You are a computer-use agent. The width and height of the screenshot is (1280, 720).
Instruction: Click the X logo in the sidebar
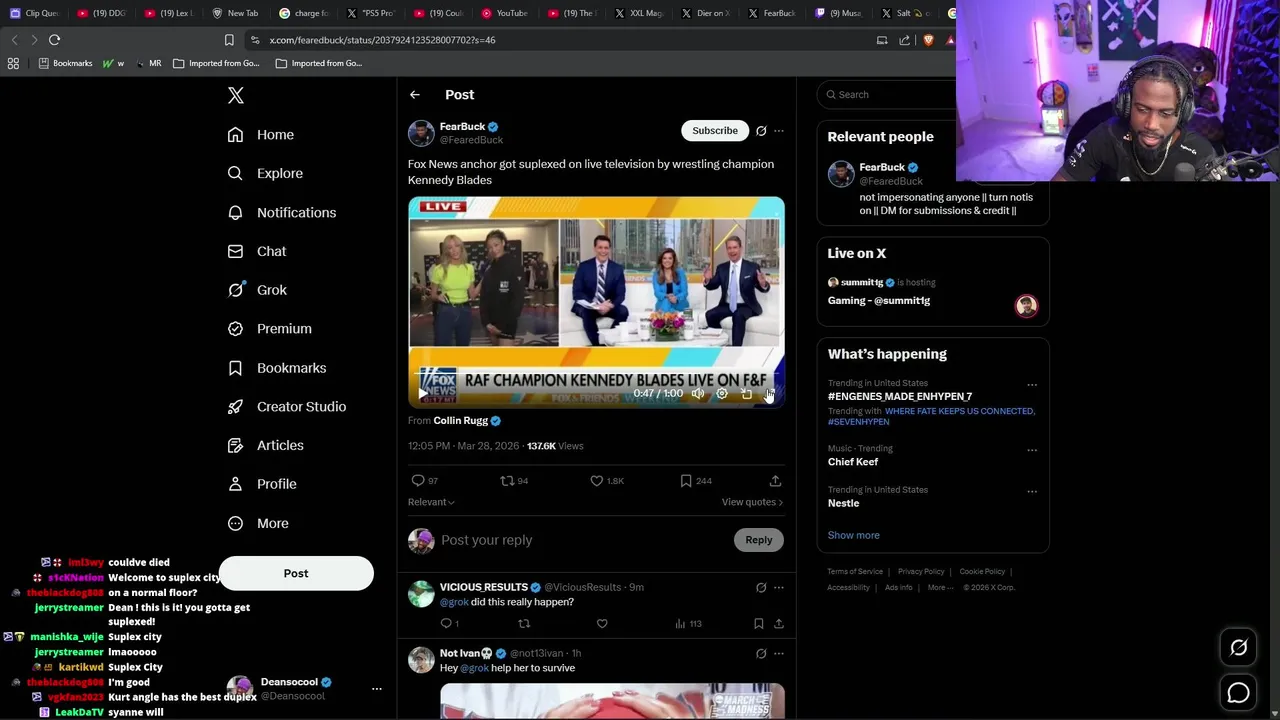click(x=236, y=95)
